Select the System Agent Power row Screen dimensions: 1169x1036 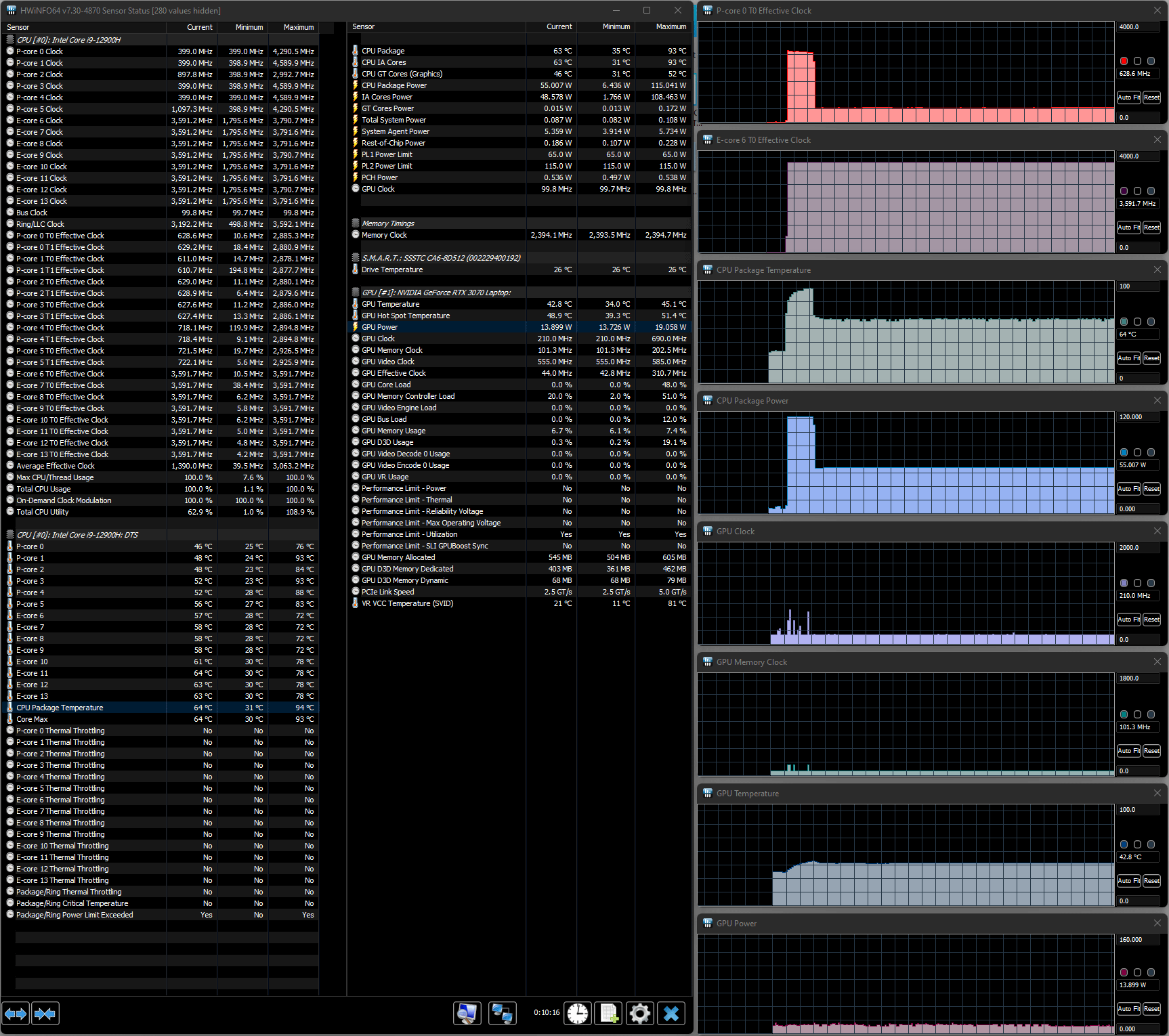(x=519, y=131)
